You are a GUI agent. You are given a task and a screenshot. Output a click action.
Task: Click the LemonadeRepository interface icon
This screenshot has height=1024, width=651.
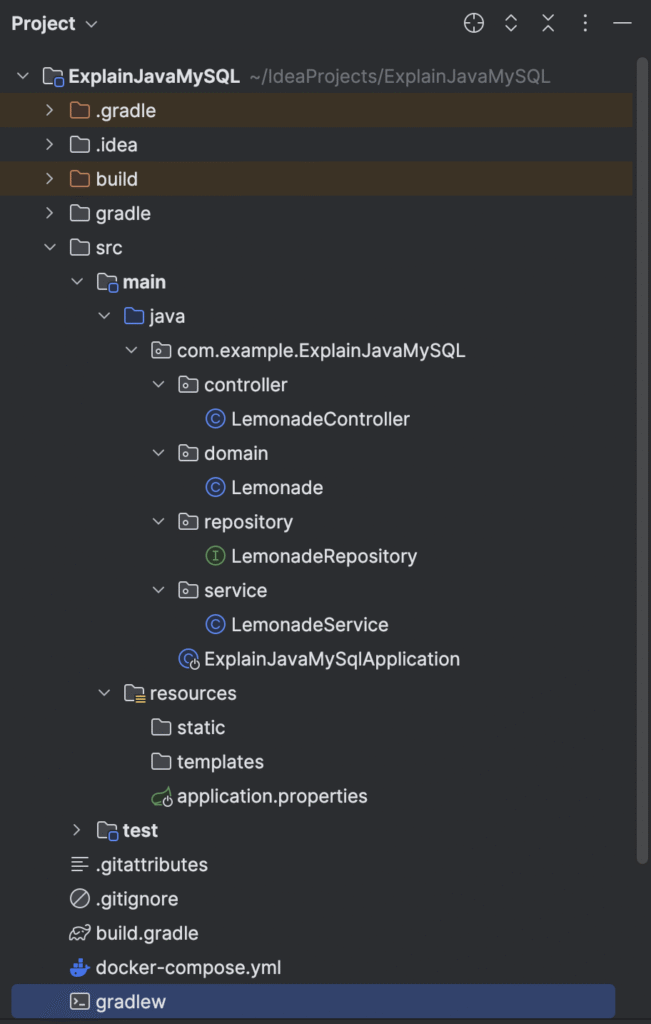coord(215,556)
